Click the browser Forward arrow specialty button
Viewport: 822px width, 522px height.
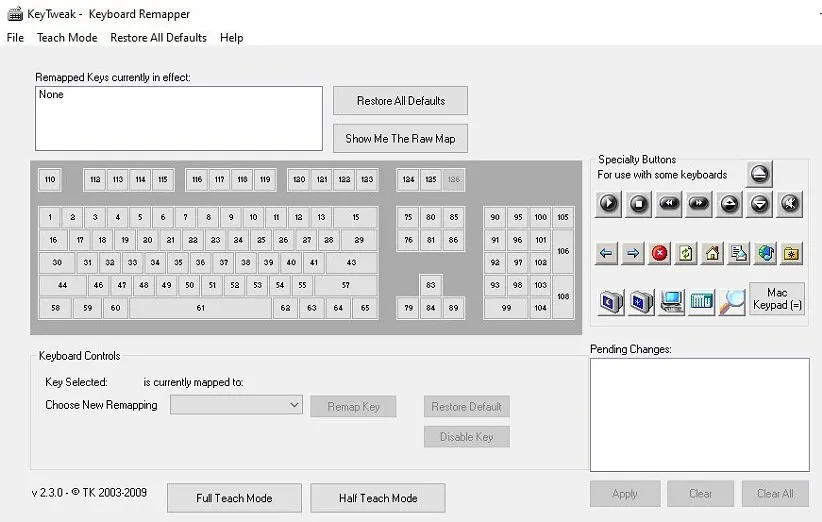tap(633, 254)
